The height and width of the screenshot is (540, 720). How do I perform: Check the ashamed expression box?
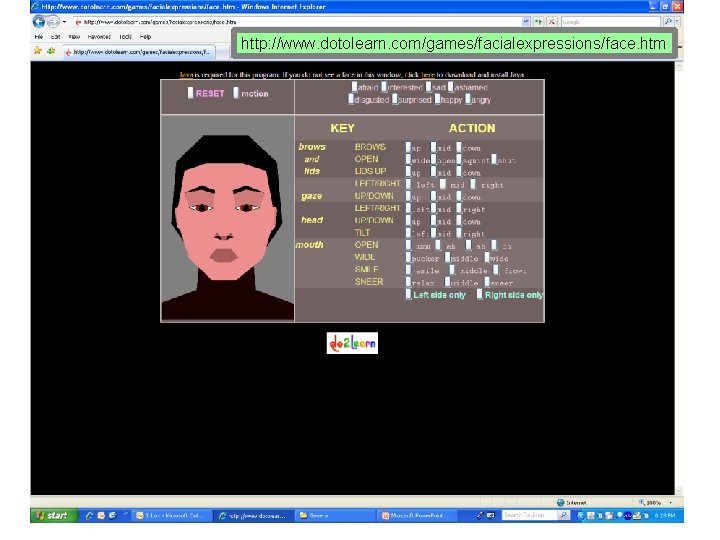pos(450,86)
